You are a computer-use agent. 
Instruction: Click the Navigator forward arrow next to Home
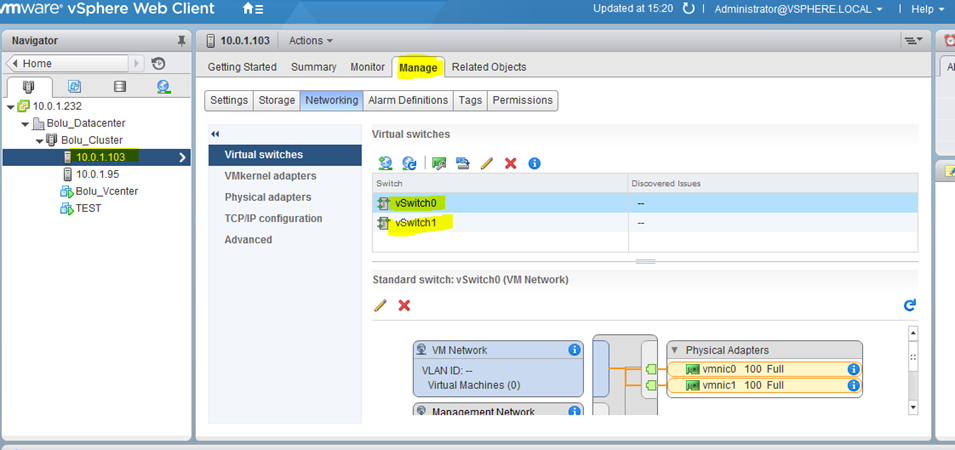coord(136,63)
